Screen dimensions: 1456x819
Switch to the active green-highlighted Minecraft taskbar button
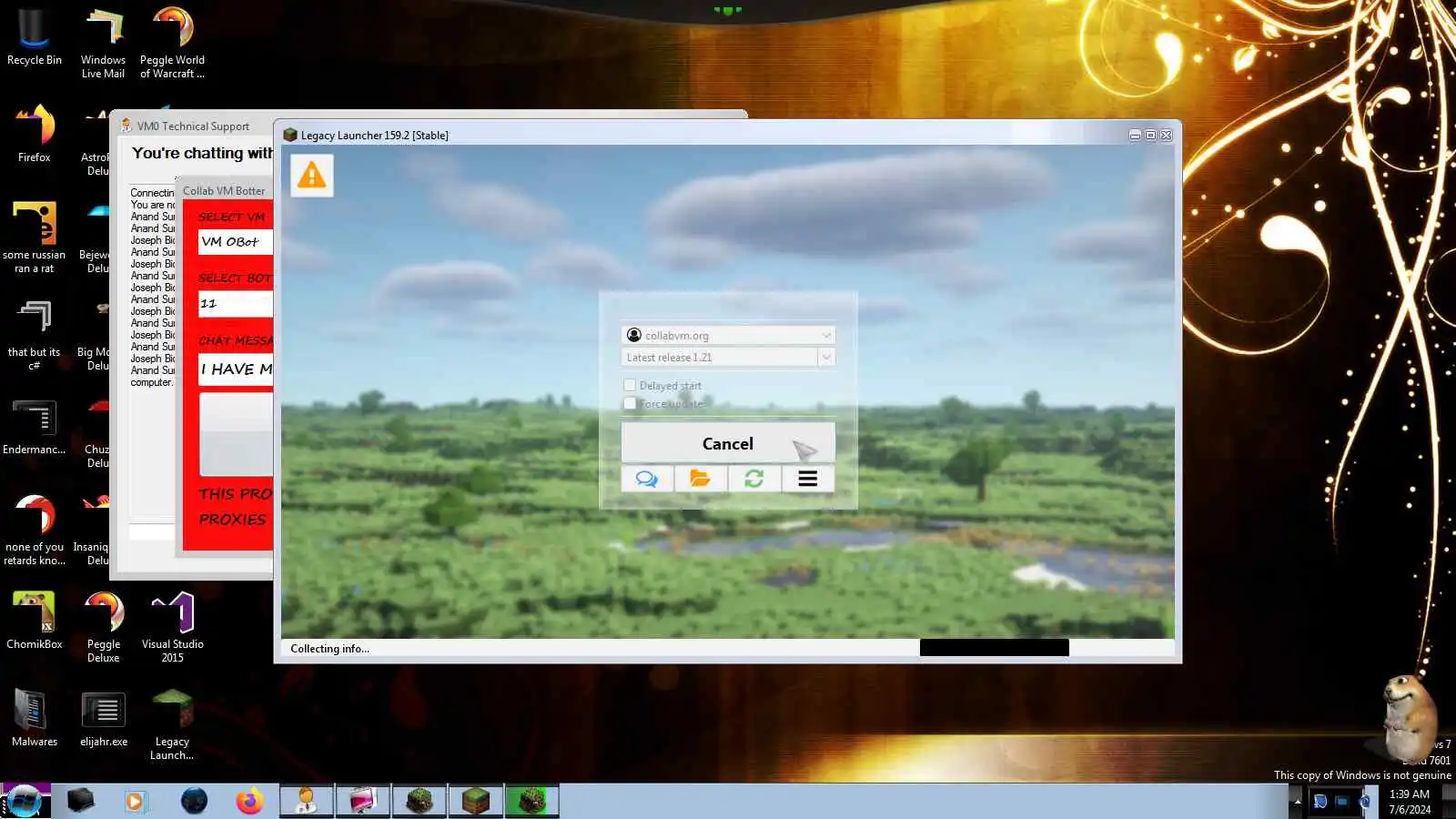(532, 801)
